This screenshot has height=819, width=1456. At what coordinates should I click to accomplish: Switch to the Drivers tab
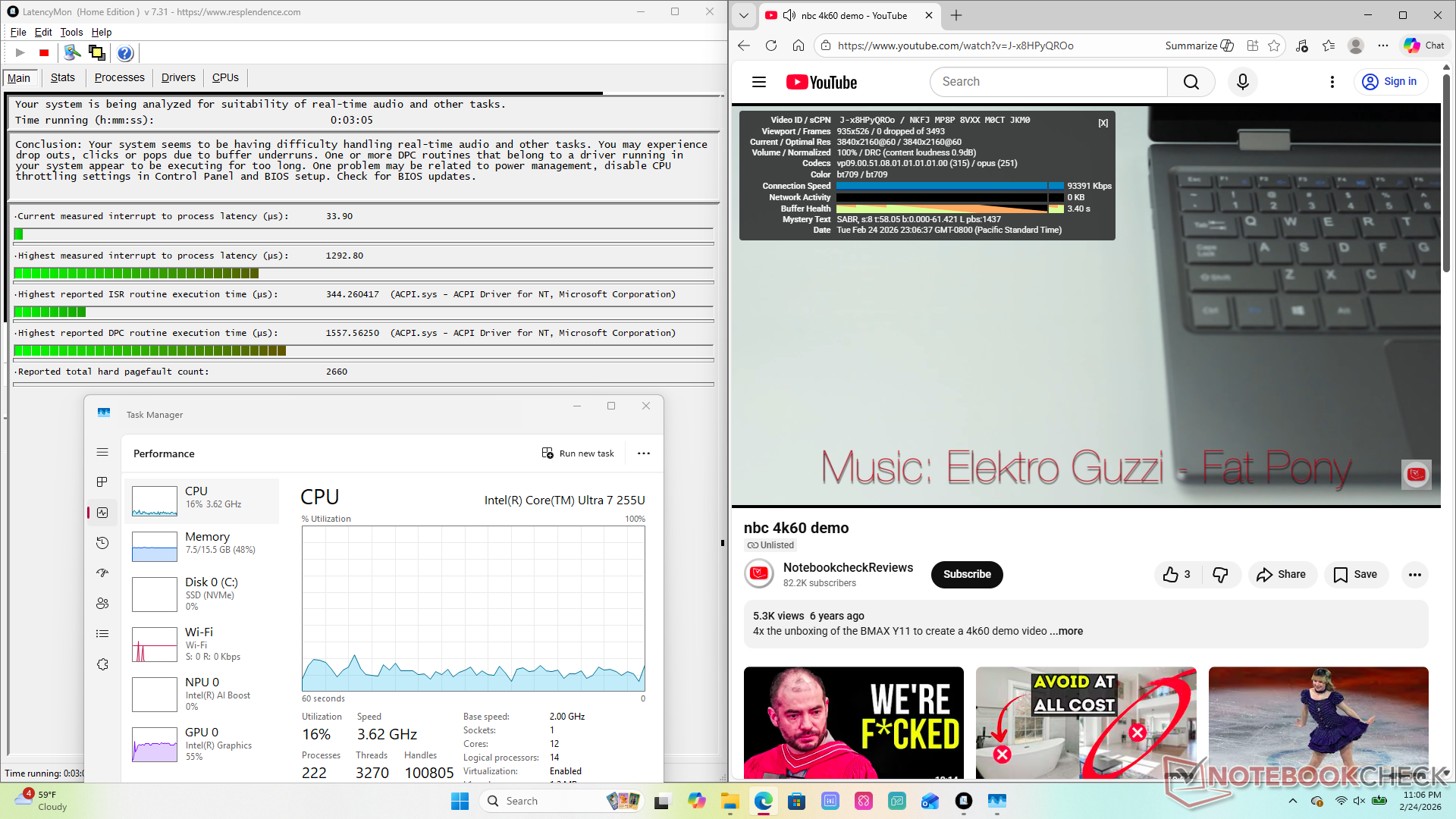[178, 77]
